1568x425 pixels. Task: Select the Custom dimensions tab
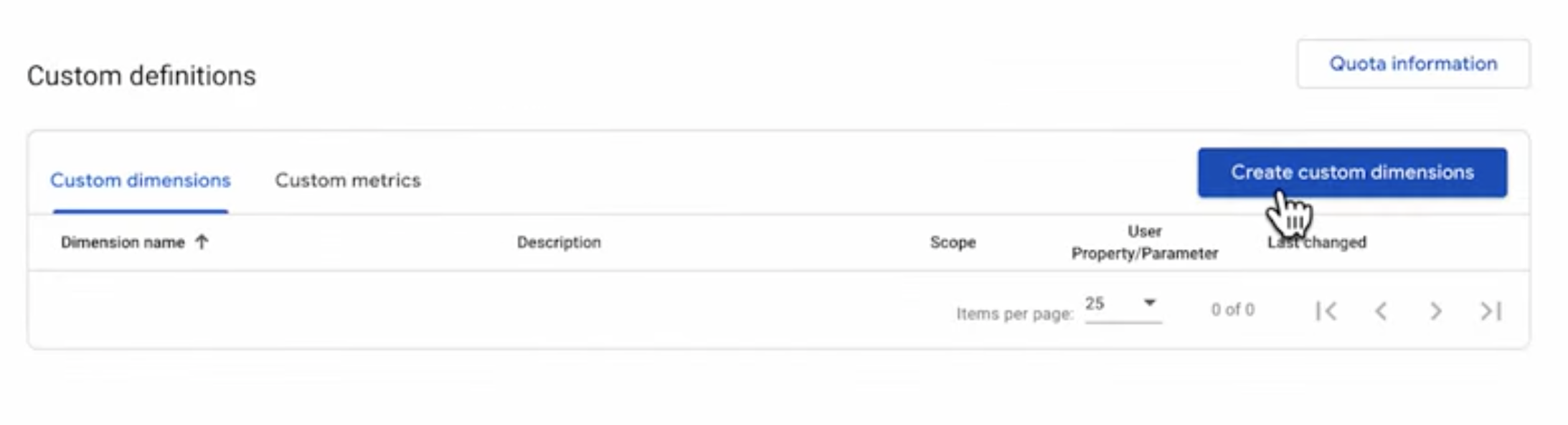pyautogui.click(x=141, y=180)
